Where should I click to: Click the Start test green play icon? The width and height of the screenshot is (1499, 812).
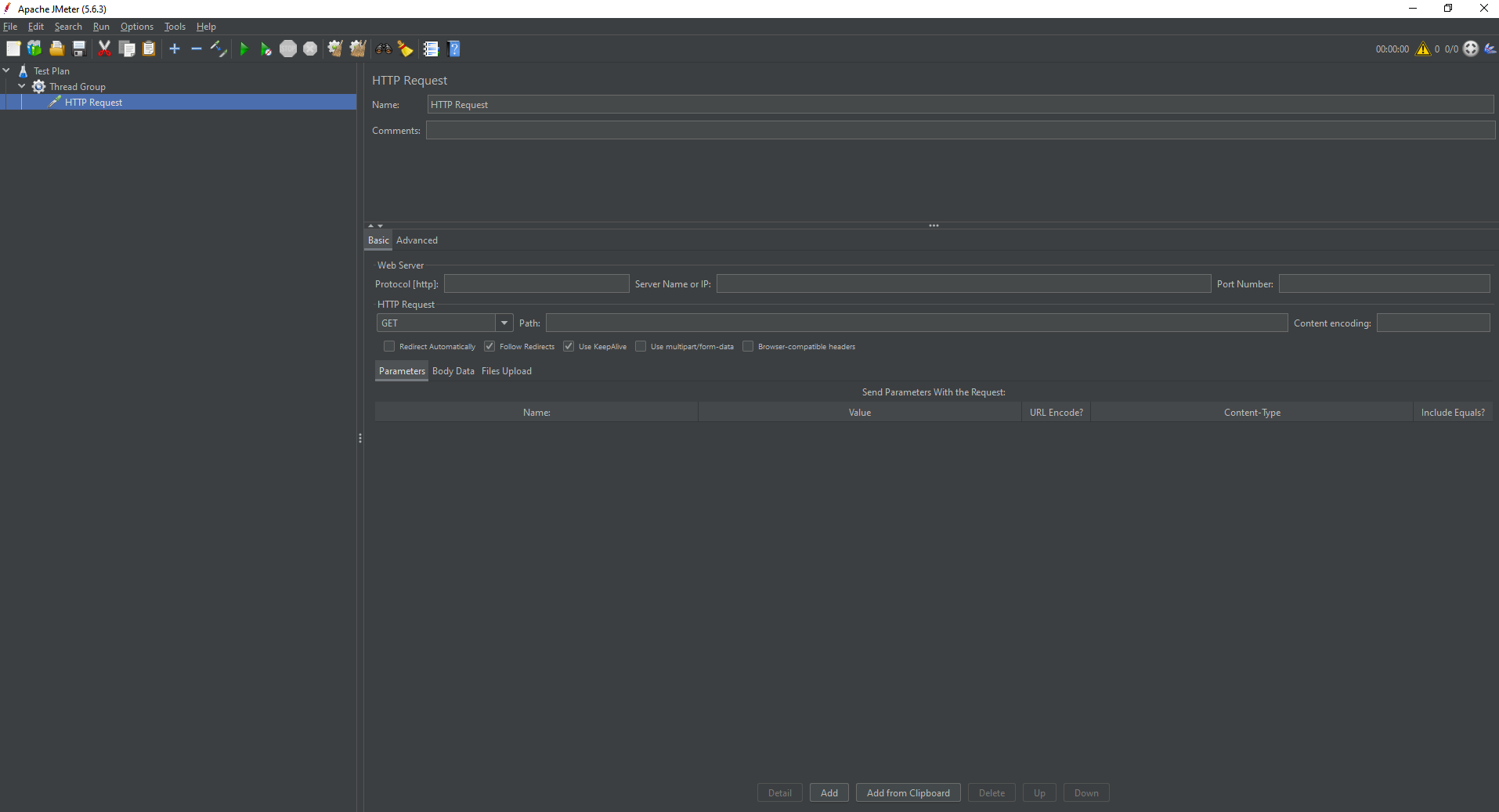coord(244,49)
